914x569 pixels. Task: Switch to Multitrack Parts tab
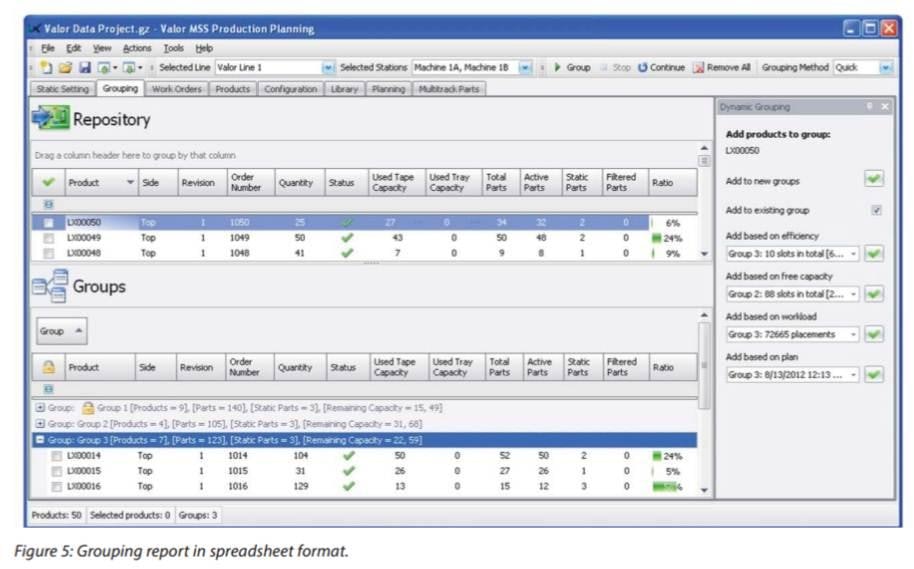[449, 89]
